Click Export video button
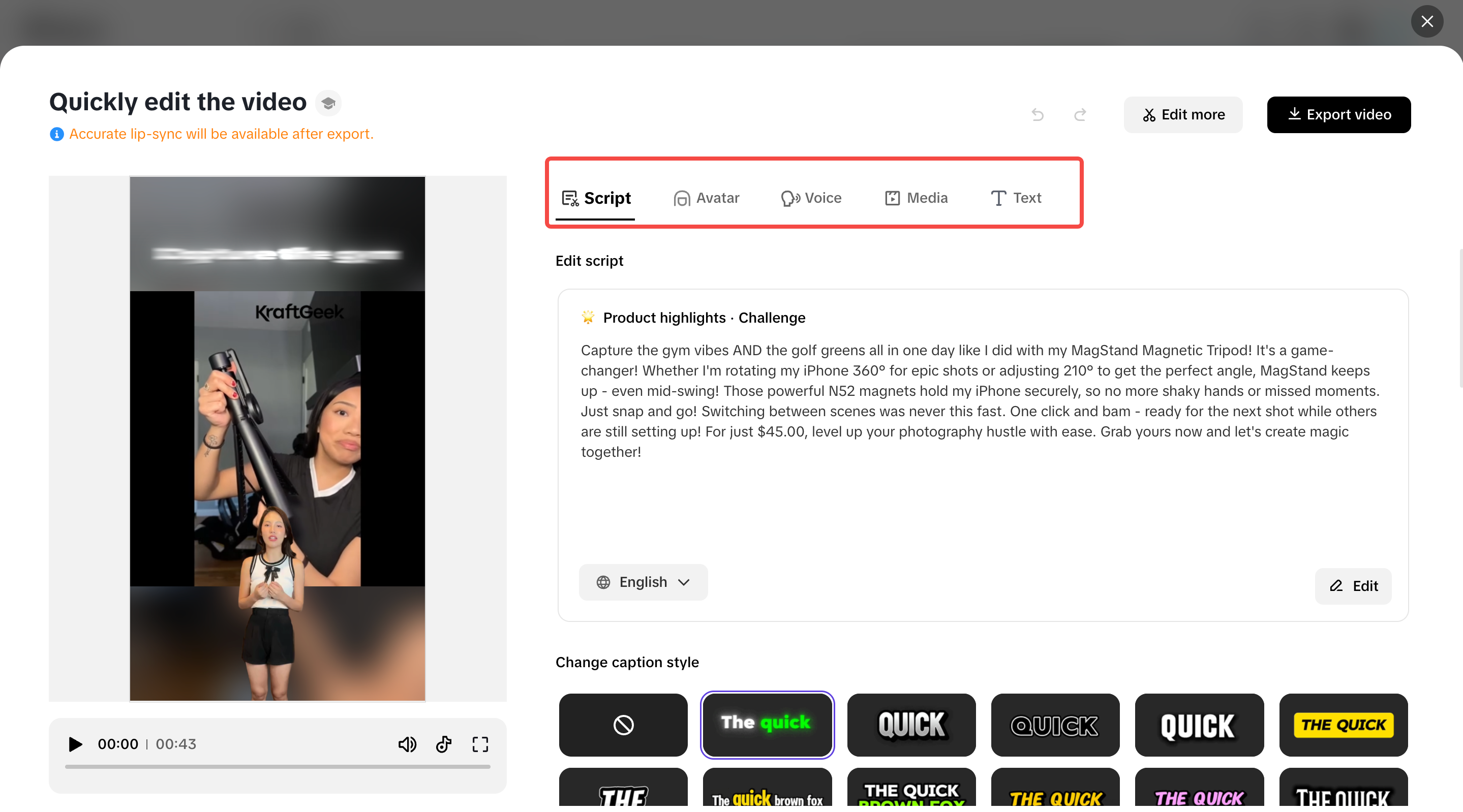This screenshot has height=812, width=1463. pyautogui.click(x=1338, y=115)
